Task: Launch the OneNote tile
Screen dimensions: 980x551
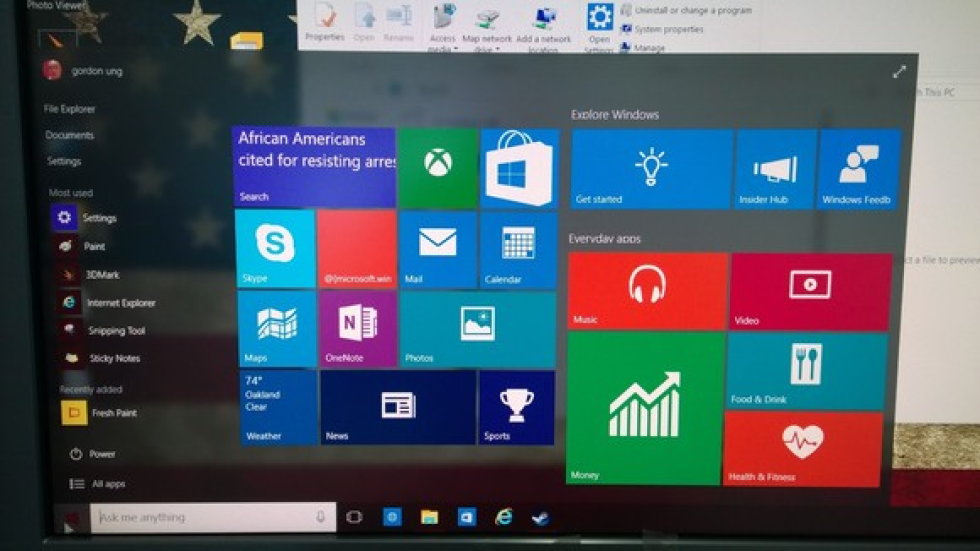Action: pos(358,329)
